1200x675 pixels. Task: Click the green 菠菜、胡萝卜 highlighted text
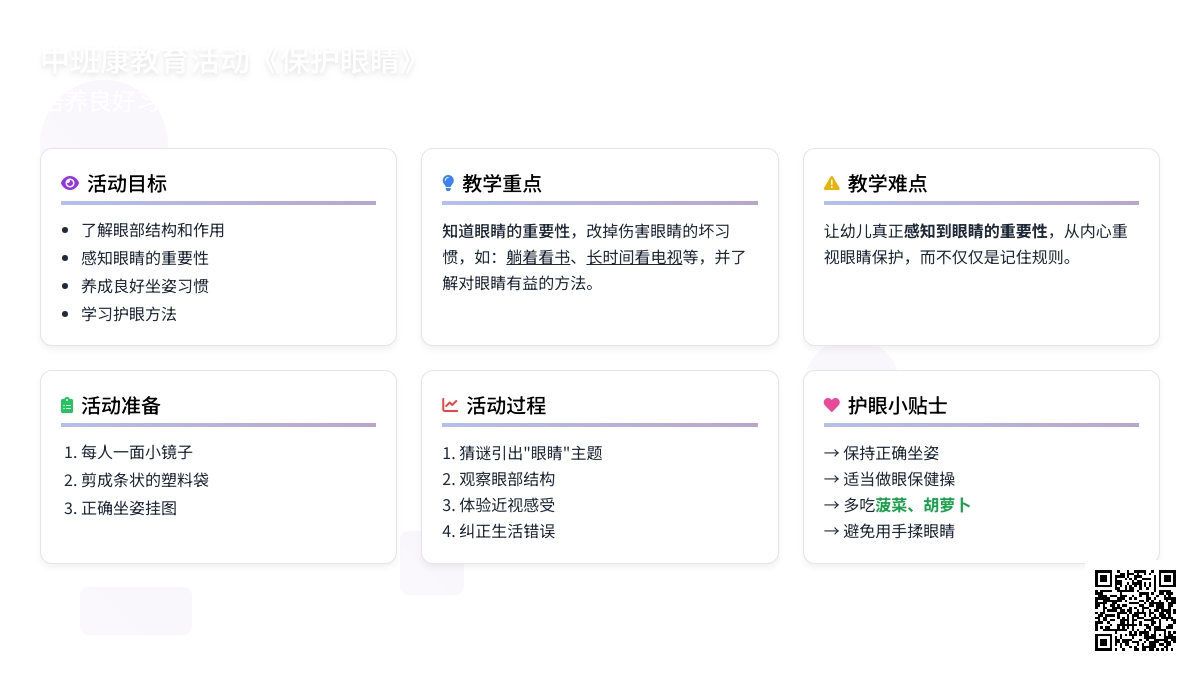tap(923, 505)
